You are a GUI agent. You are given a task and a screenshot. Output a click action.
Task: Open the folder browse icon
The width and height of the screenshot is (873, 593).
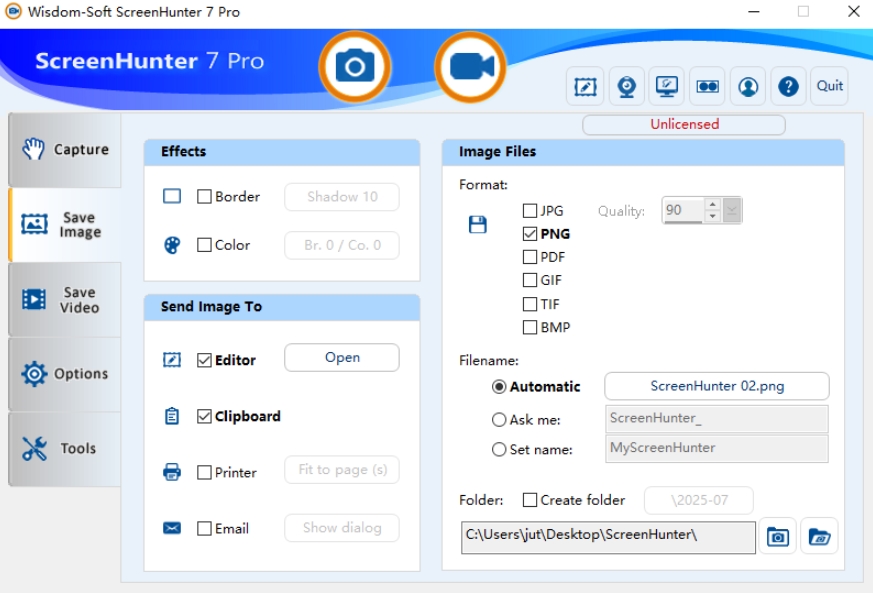tap(819, 537)
